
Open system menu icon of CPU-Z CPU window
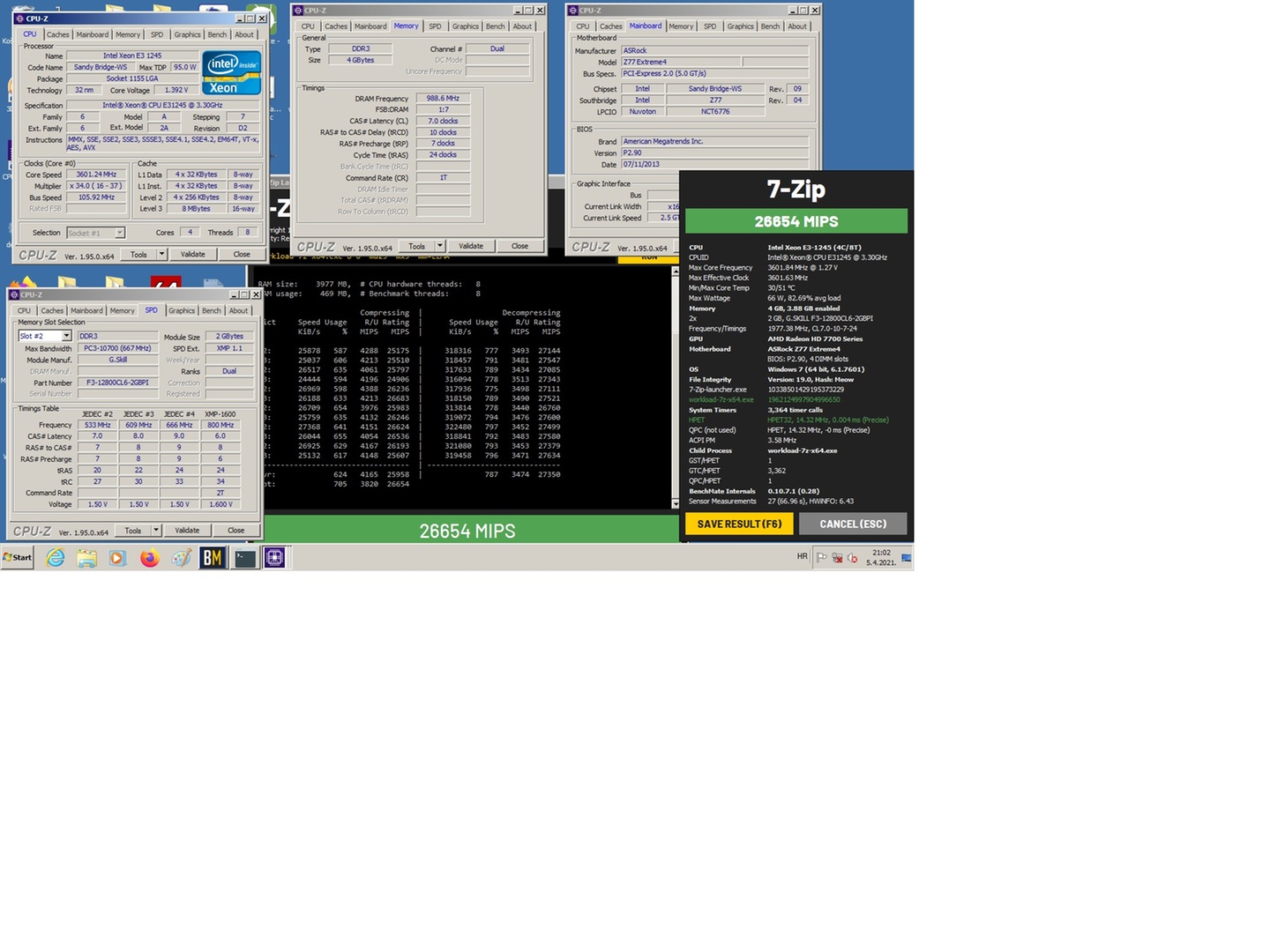pos(19,19)
